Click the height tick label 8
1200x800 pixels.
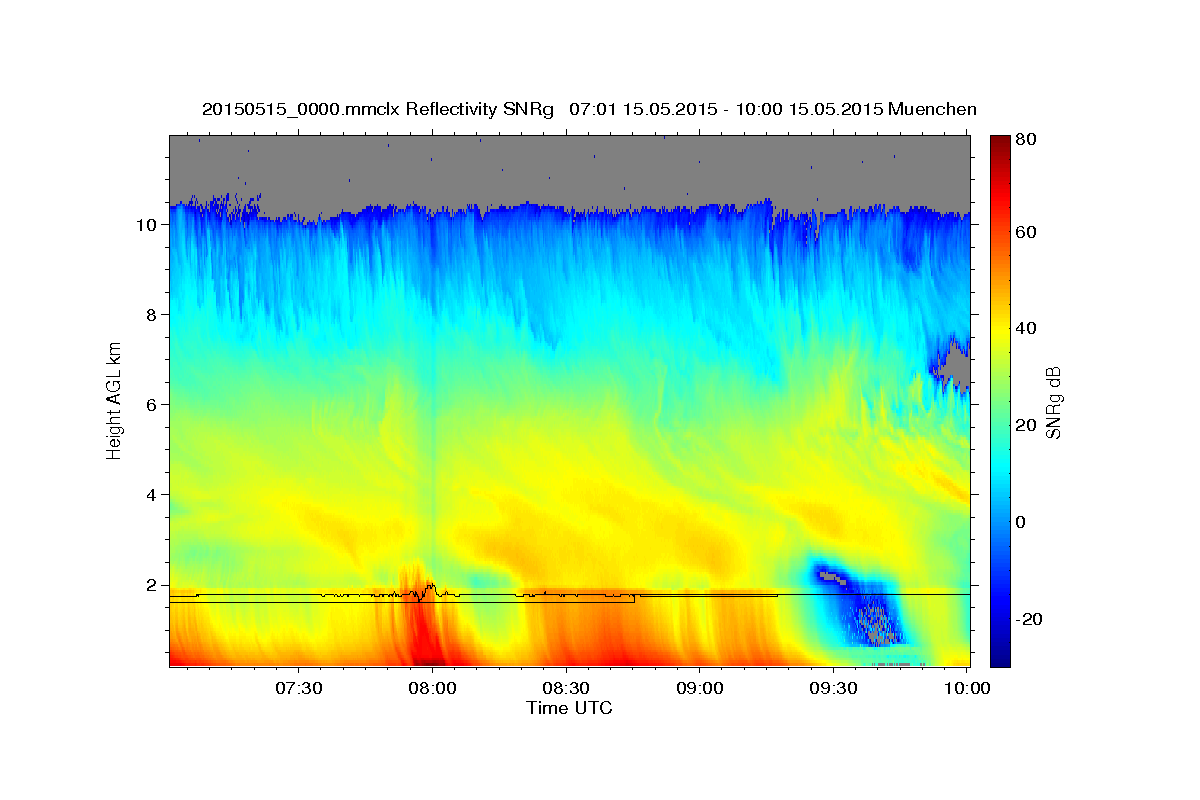[x=153, y=315]
